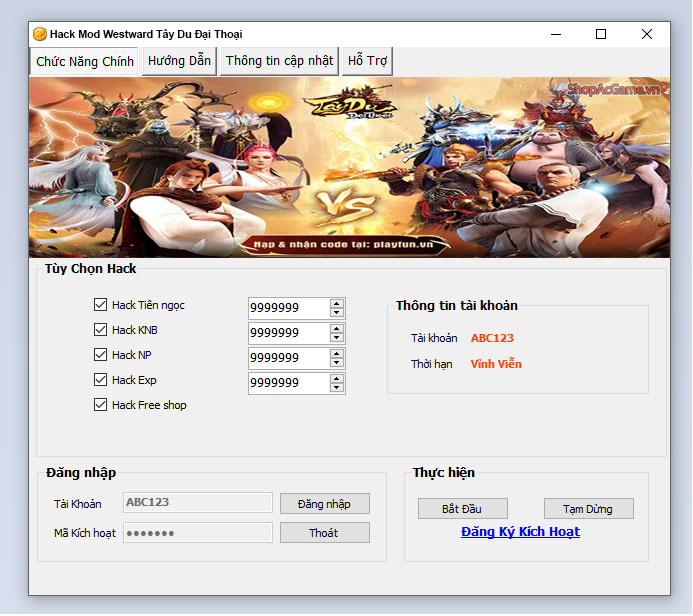The height and width of the screenshot is (616, 693).
Task: Close the Hack Mod window
Action: pos(647,34)
